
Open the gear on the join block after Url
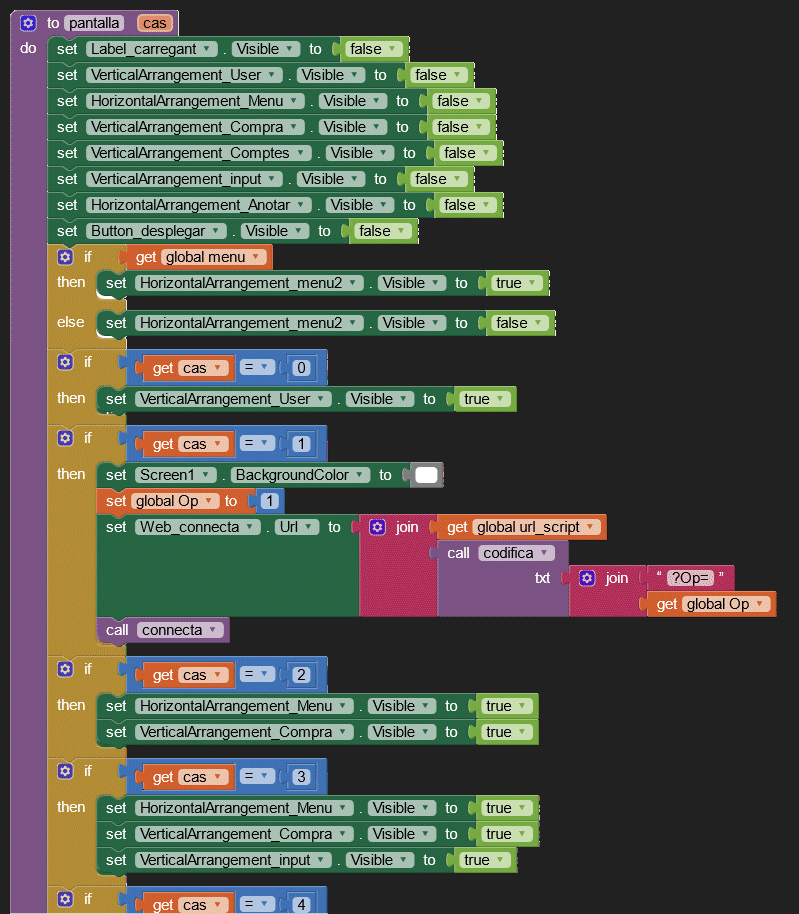coord(378,527)
